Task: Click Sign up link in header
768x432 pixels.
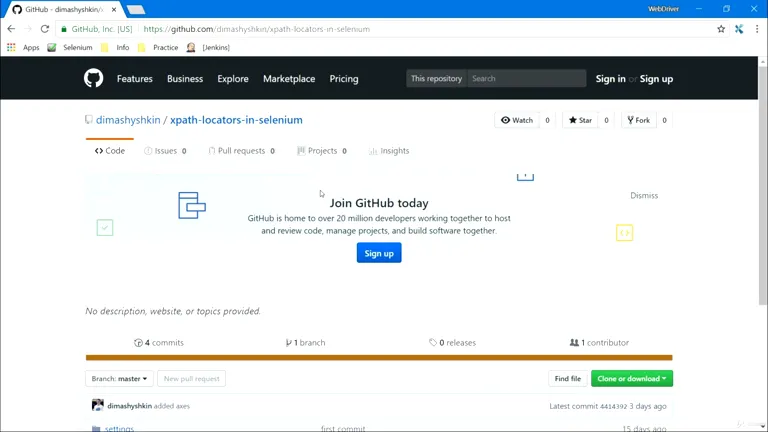Action: [656, 79]
